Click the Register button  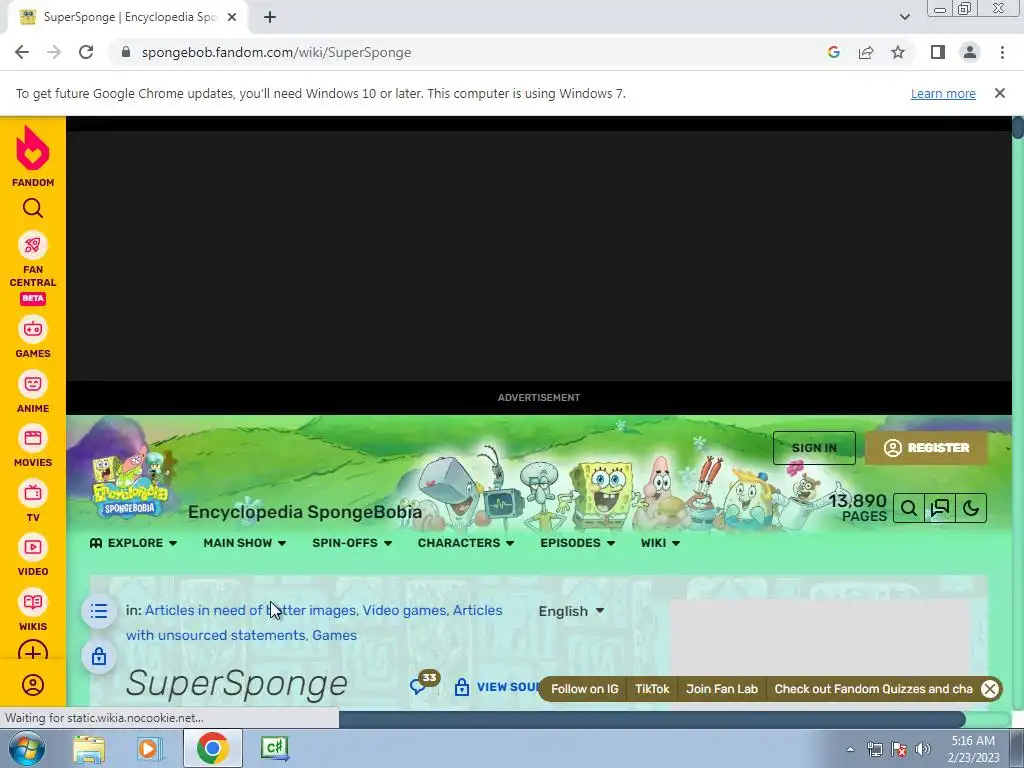(x=926, y=448)
